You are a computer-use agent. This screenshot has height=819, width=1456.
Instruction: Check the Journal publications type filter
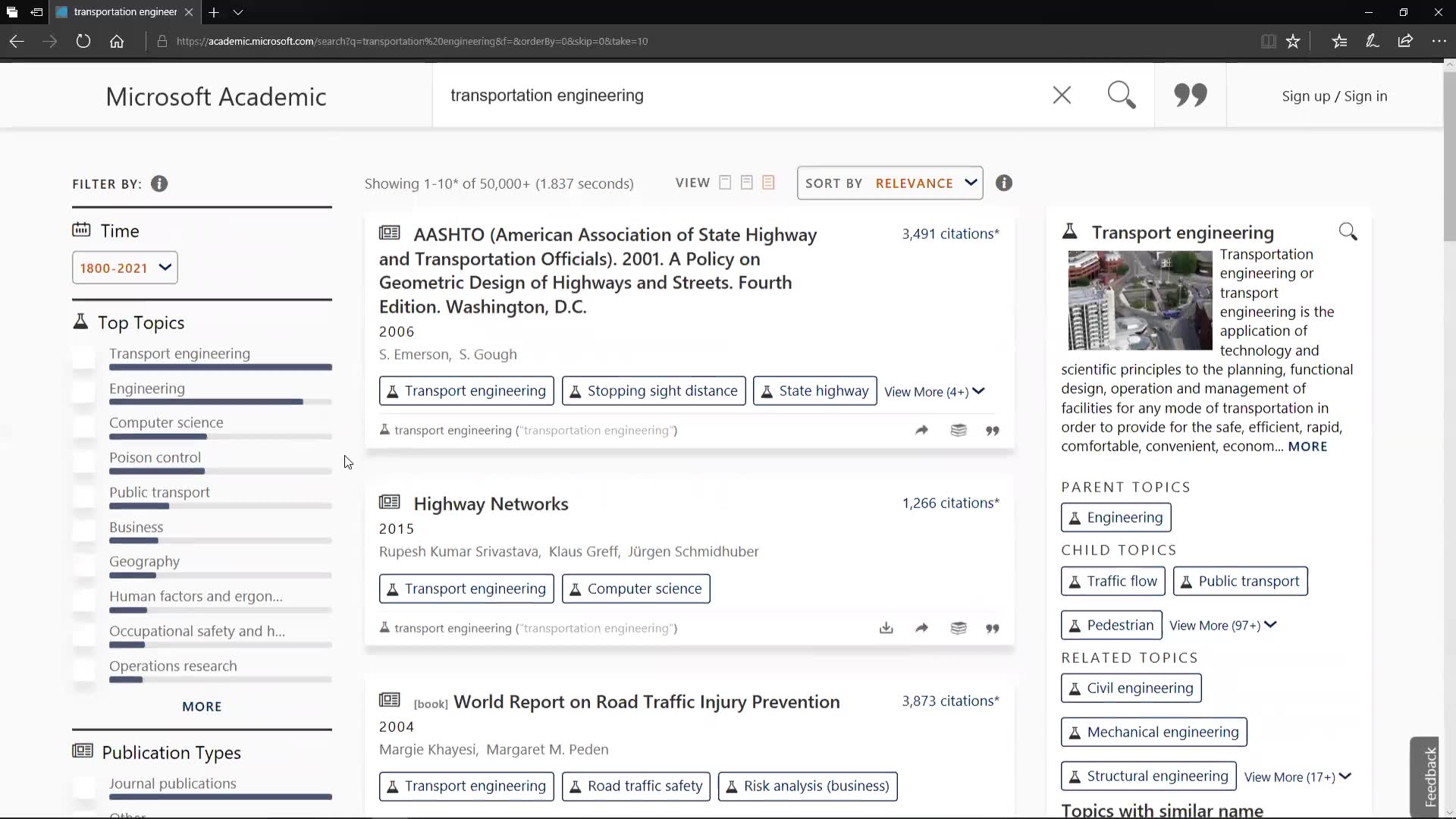click(x=84, y=787)
